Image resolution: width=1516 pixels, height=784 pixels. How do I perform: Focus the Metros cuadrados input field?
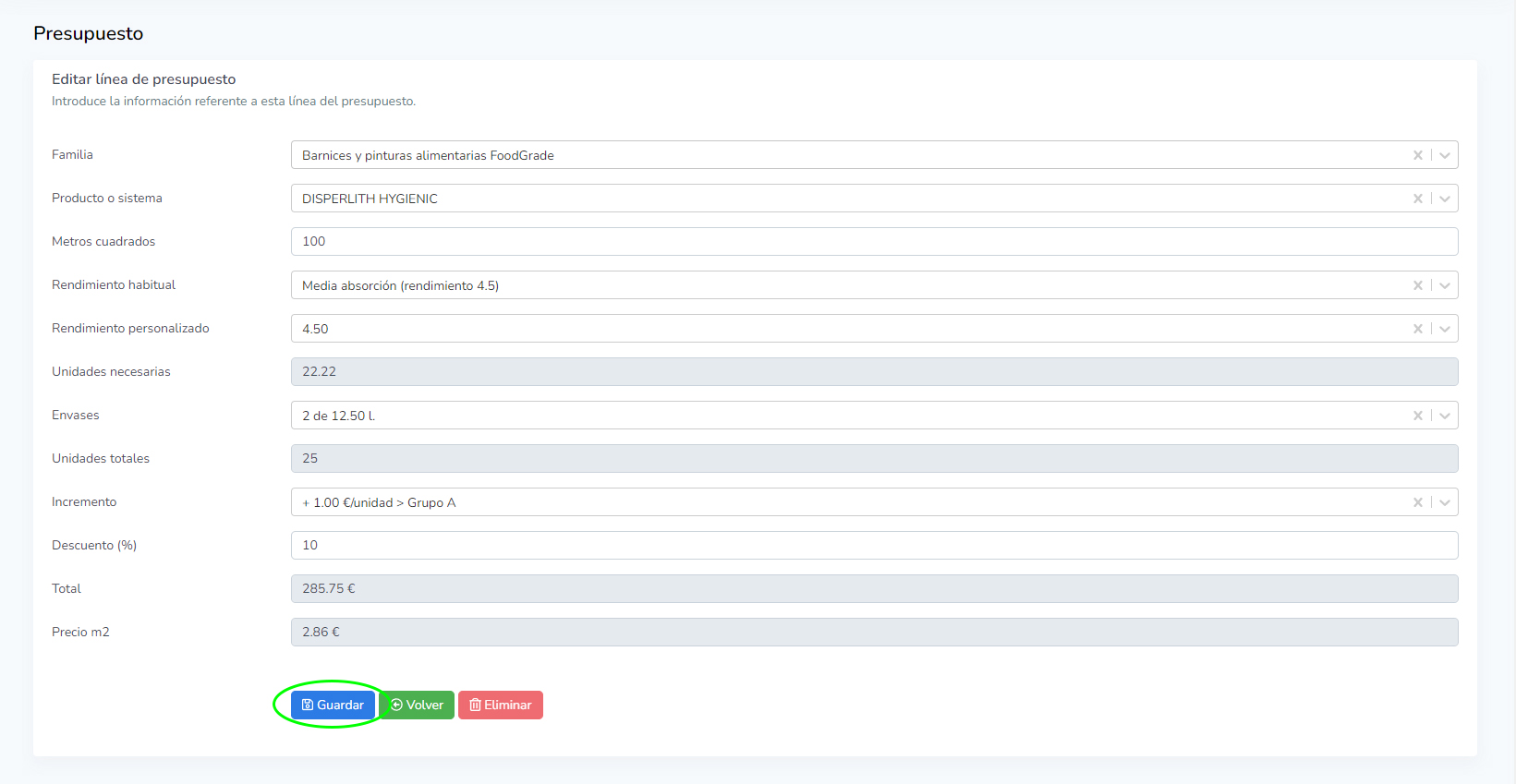coord(873,241)
